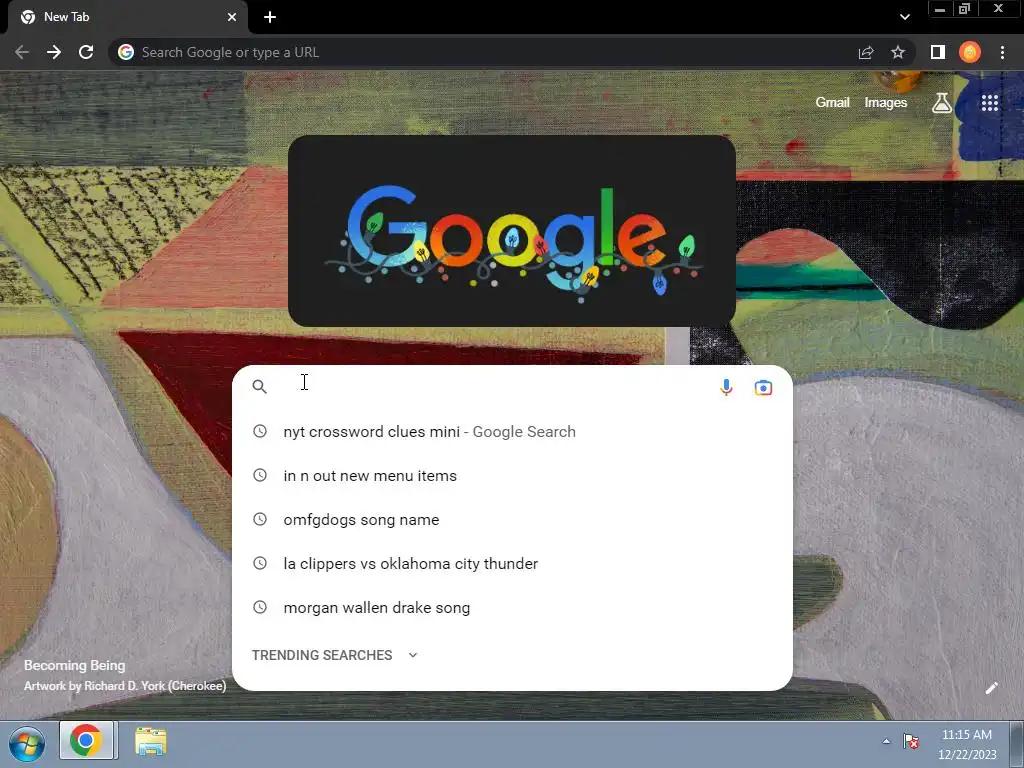Open the Google apps grid
The height and width of the screenshot is (768, 1024).
989,103
